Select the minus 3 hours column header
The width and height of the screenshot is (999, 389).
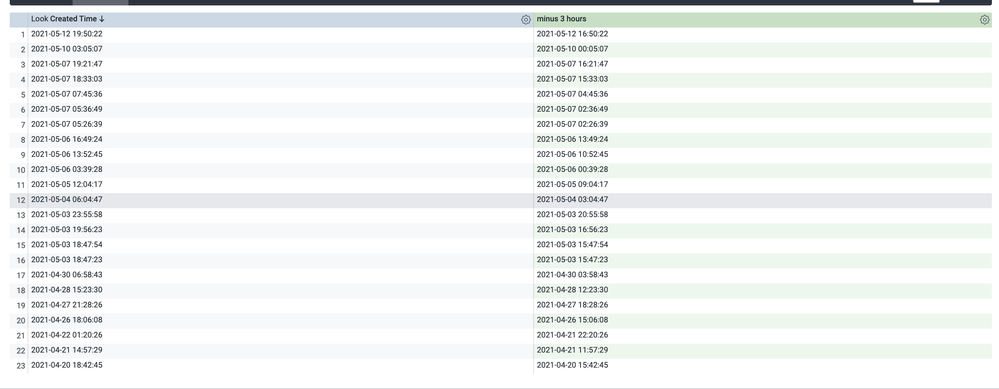coord(561,19)
